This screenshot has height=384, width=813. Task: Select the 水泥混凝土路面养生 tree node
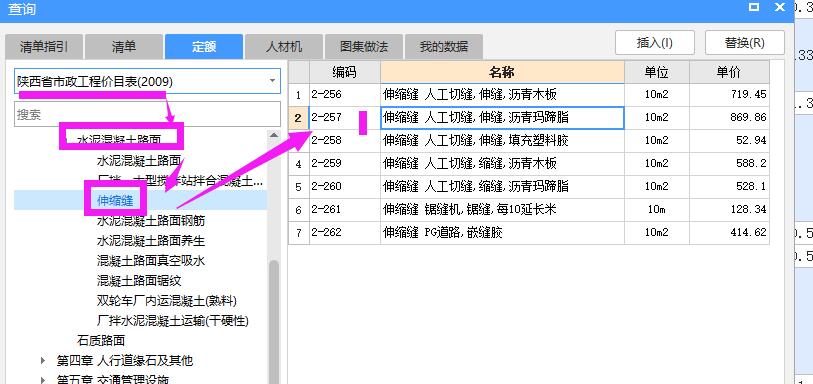pos(151,240)
